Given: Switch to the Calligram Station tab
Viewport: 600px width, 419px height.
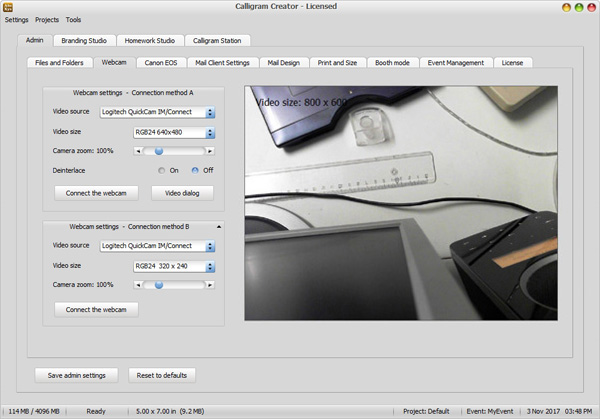Looking at the screenshot, I should 217,41.
